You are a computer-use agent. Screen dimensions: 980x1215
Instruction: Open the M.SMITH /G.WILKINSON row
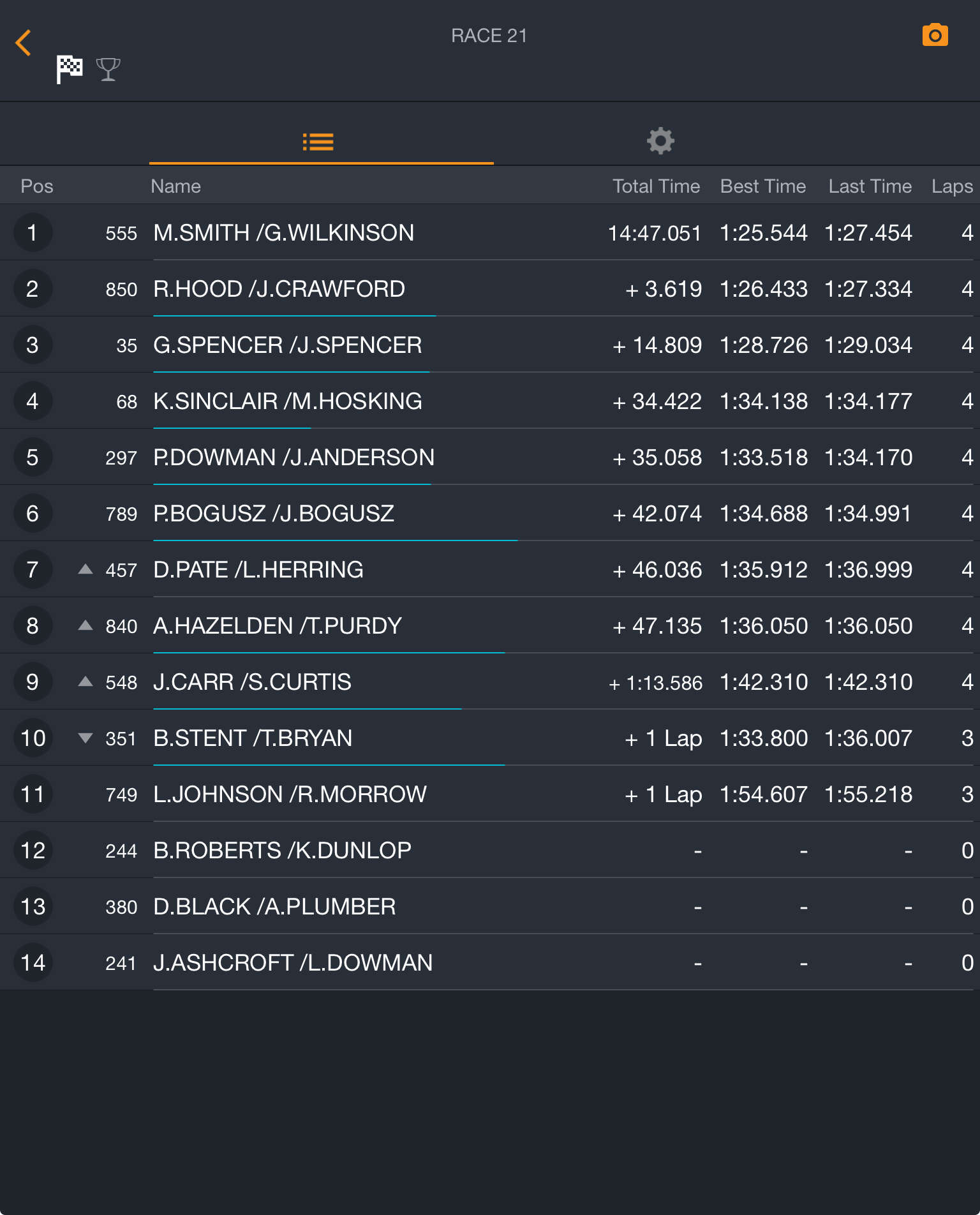[490, 232]
